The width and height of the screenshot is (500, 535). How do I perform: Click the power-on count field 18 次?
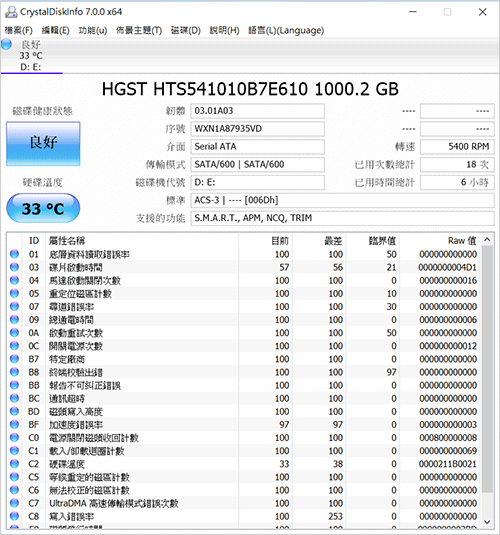[x=457, y=164]
